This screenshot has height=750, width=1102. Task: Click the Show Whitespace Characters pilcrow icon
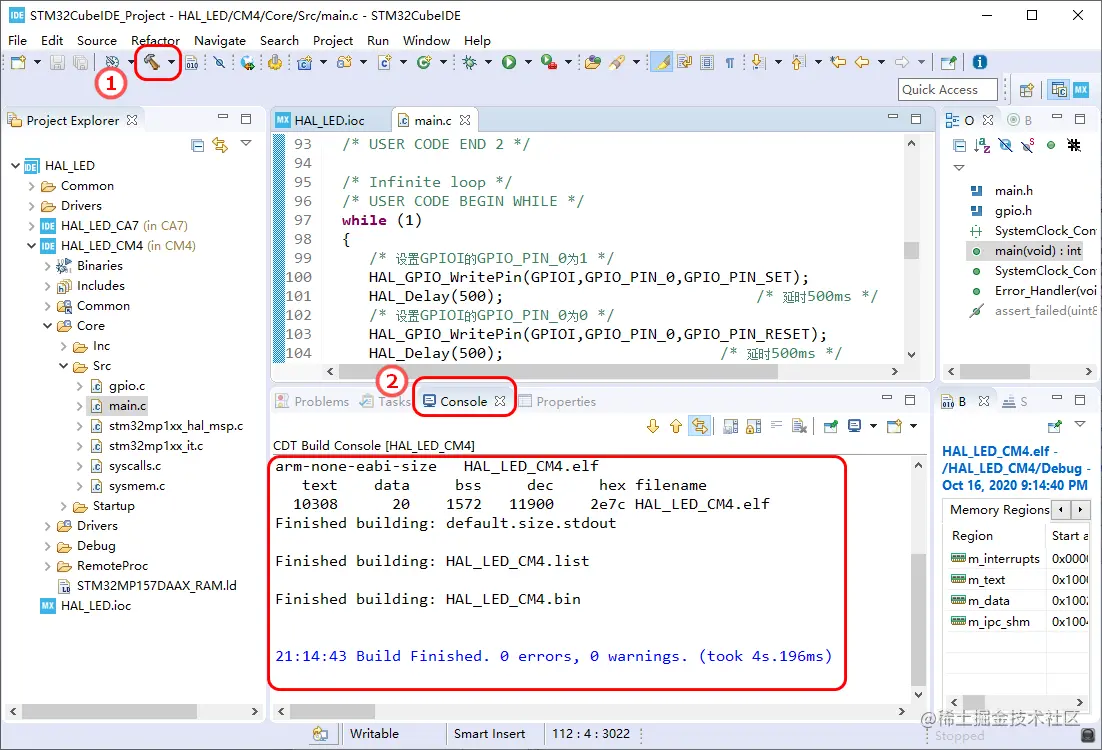[730, 63]
